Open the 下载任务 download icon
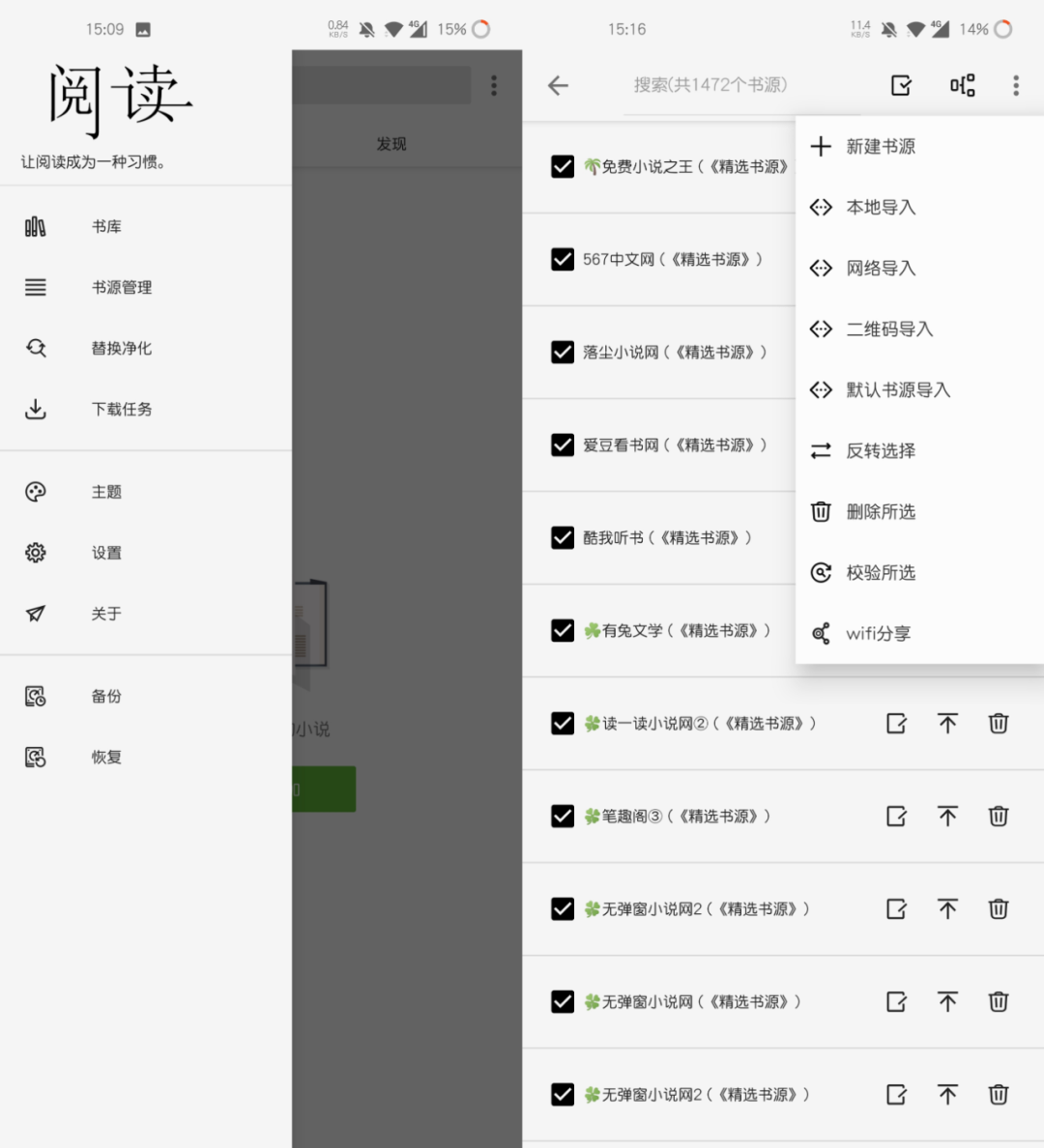Image resolution: width=1044 pixels, height=1148 pixels. [x=35, y=409]
